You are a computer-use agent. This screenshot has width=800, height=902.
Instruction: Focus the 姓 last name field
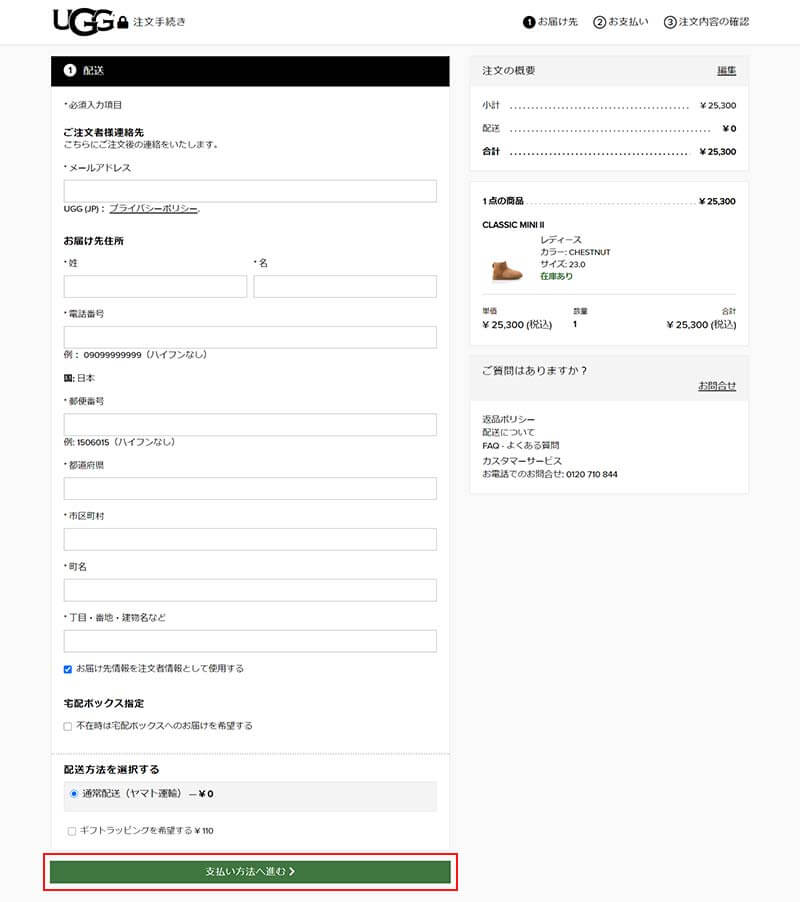coord(155,286)
